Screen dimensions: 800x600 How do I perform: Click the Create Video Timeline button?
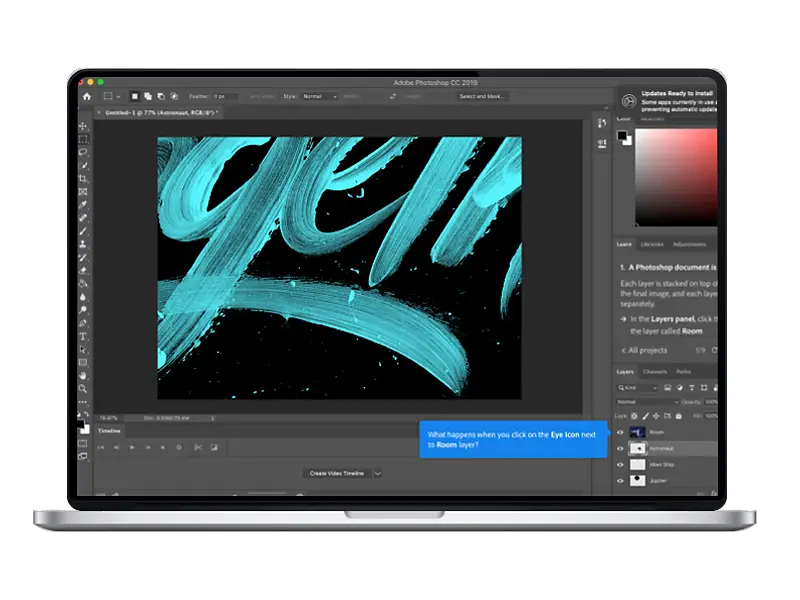click(337, 473)
